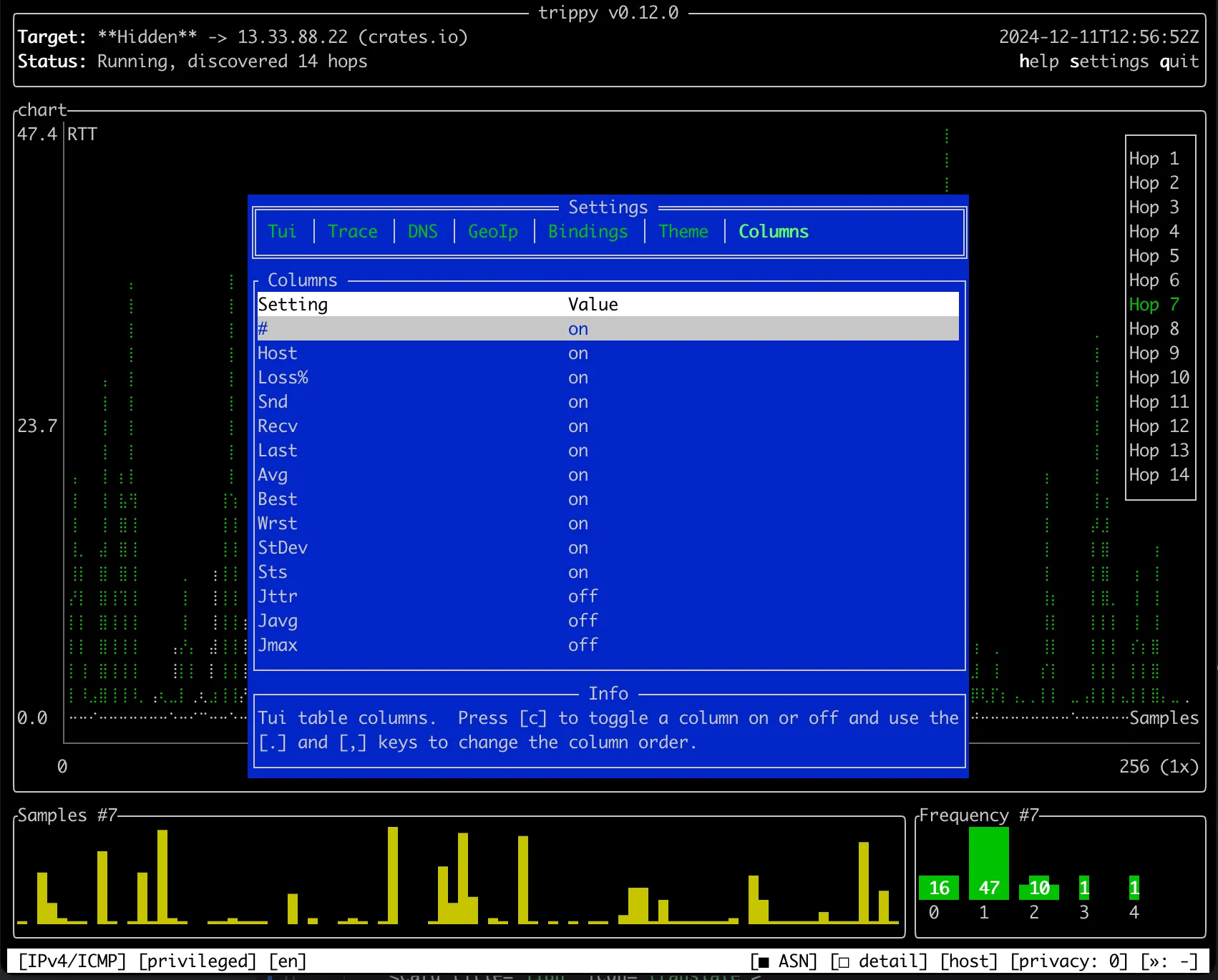Click the help link in header

[1038, 62]
